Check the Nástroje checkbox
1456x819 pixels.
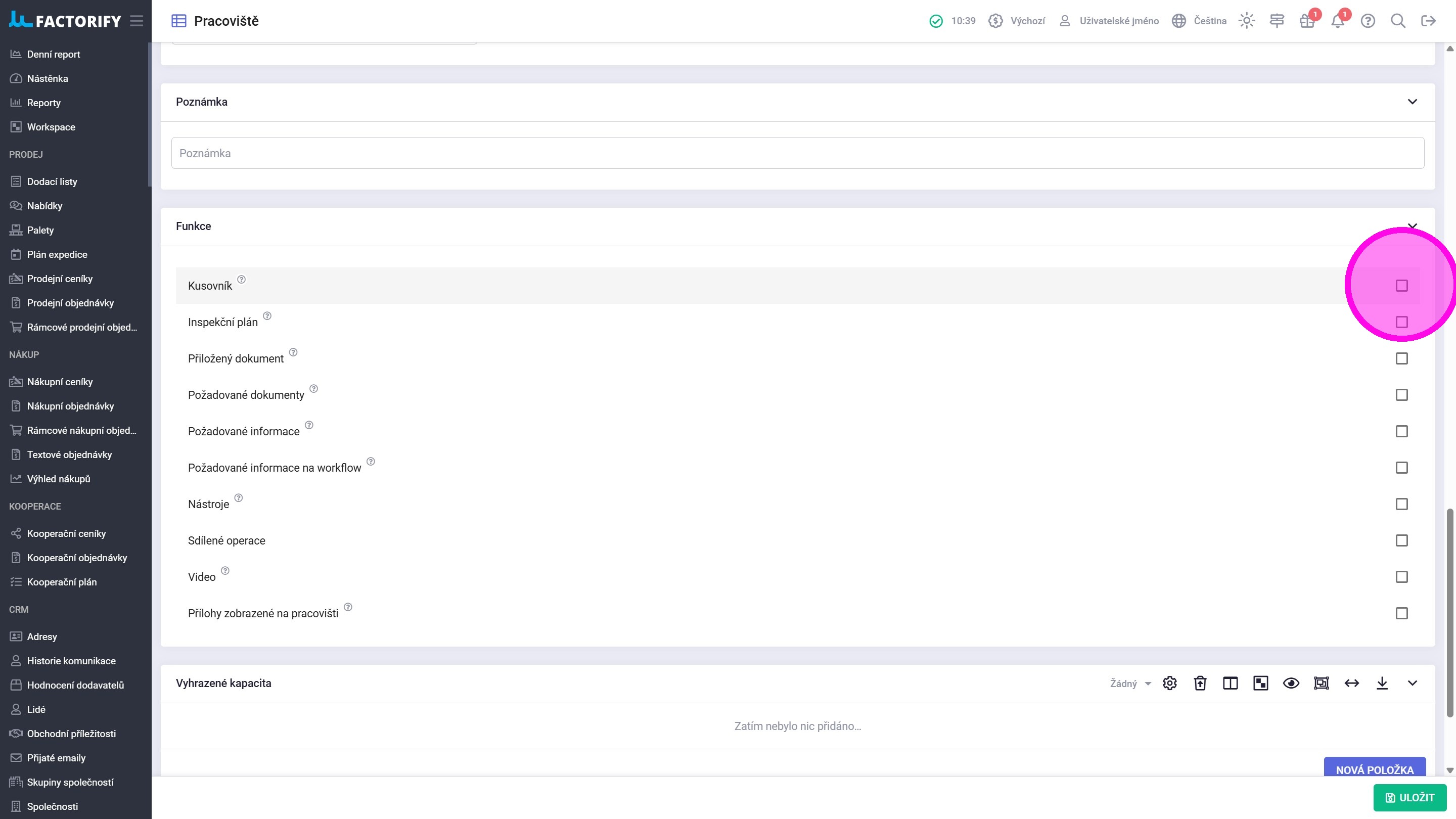[1401, 504]
